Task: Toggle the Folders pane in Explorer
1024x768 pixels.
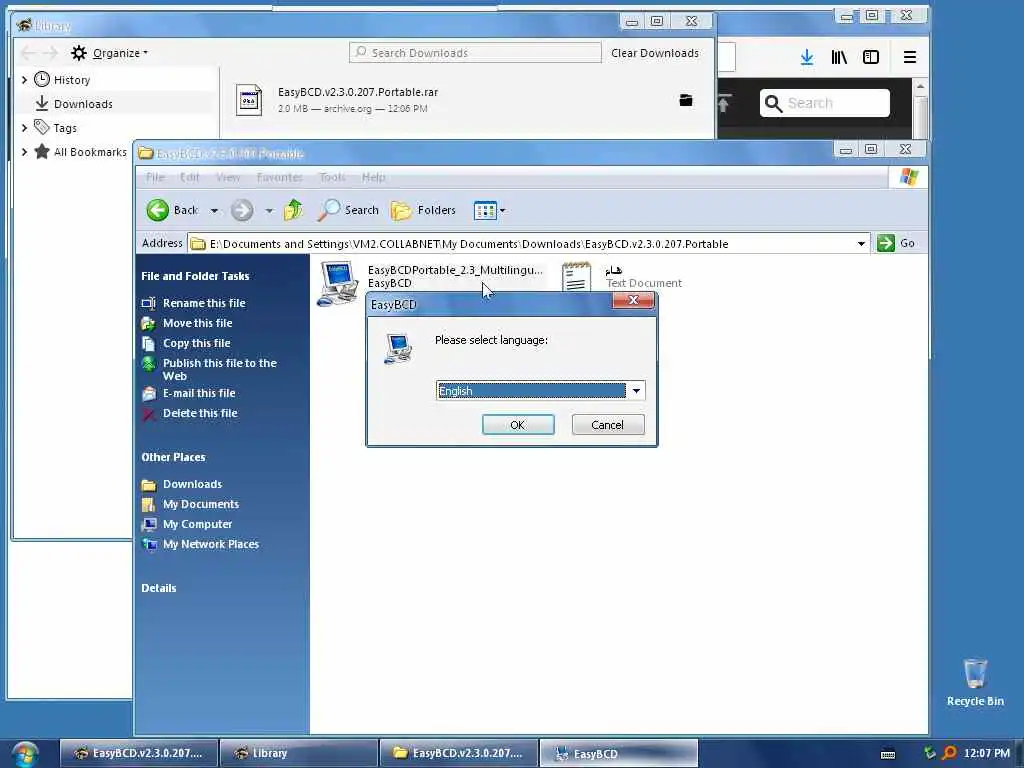Action: (x=423, y=210)
